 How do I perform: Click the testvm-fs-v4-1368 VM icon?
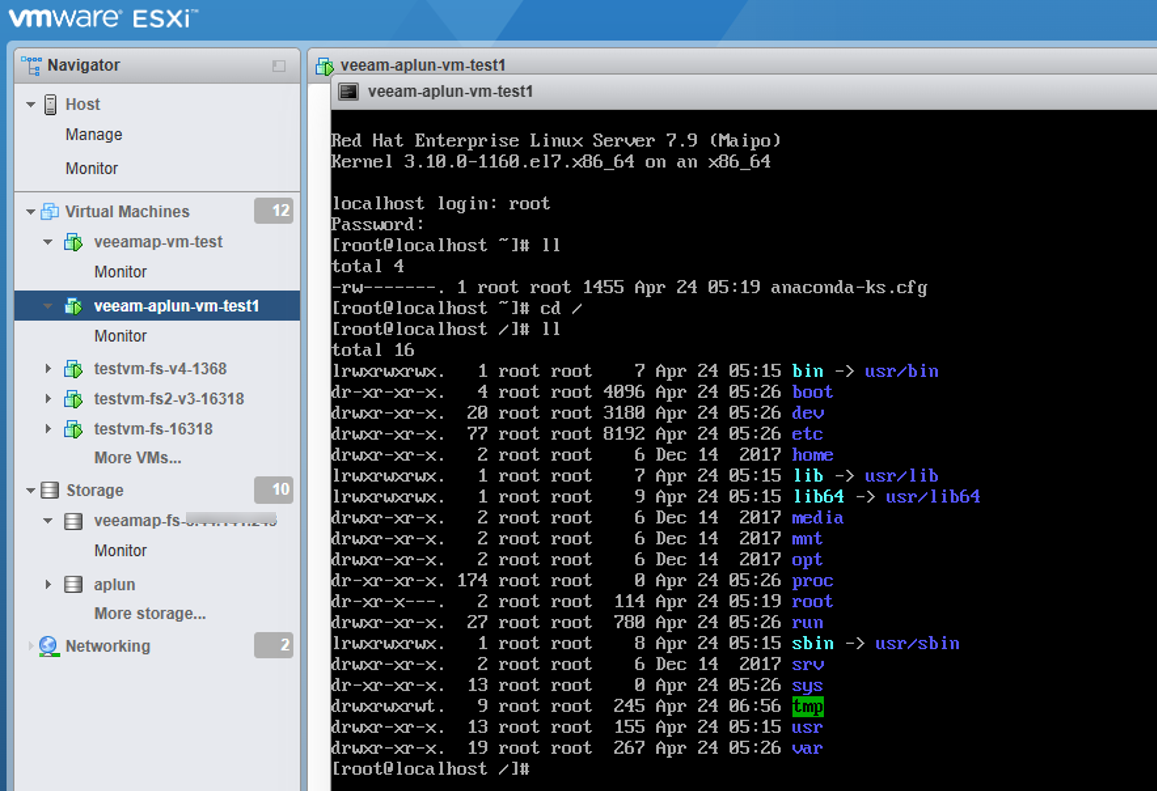73,369
